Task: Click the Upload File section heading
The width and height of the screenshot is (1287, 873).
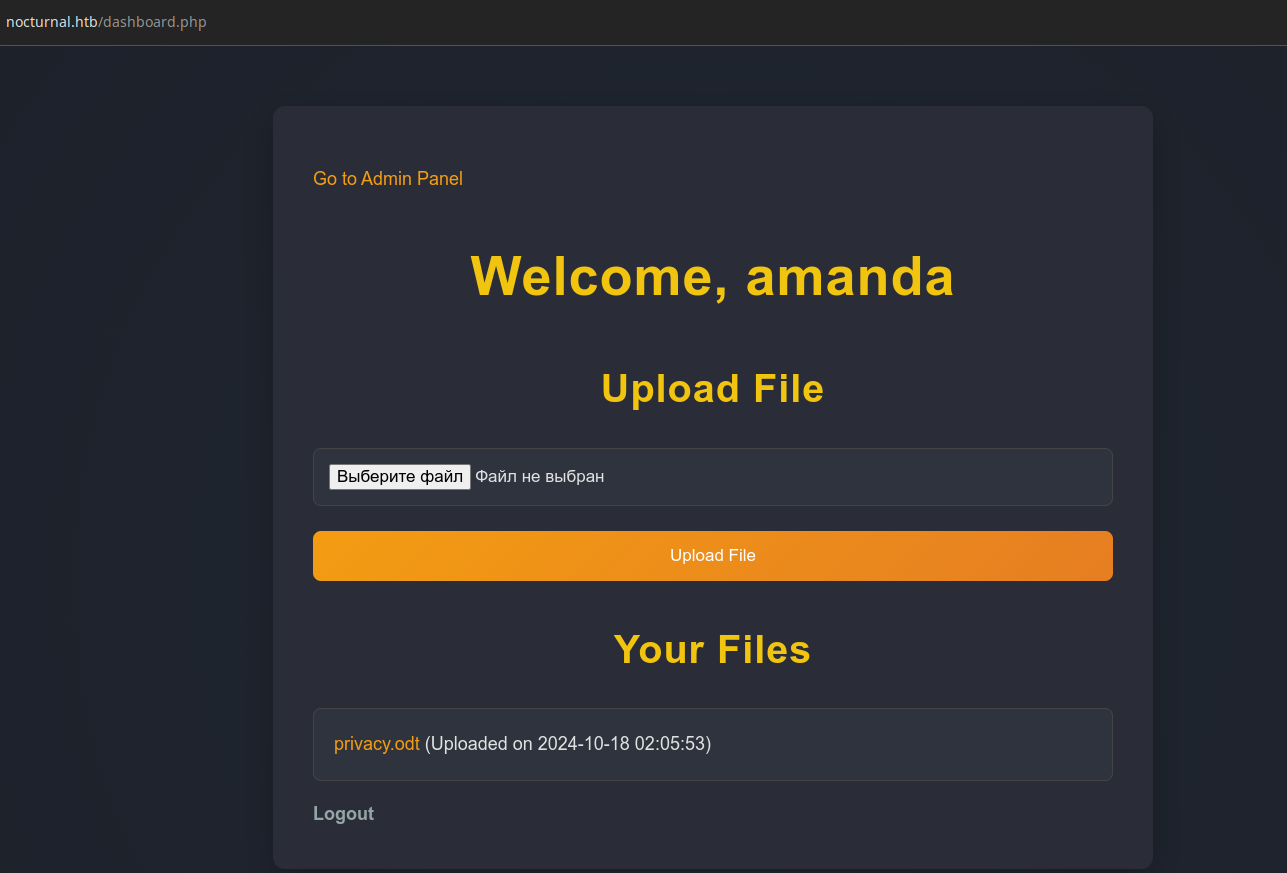Action: pos(713,389)
